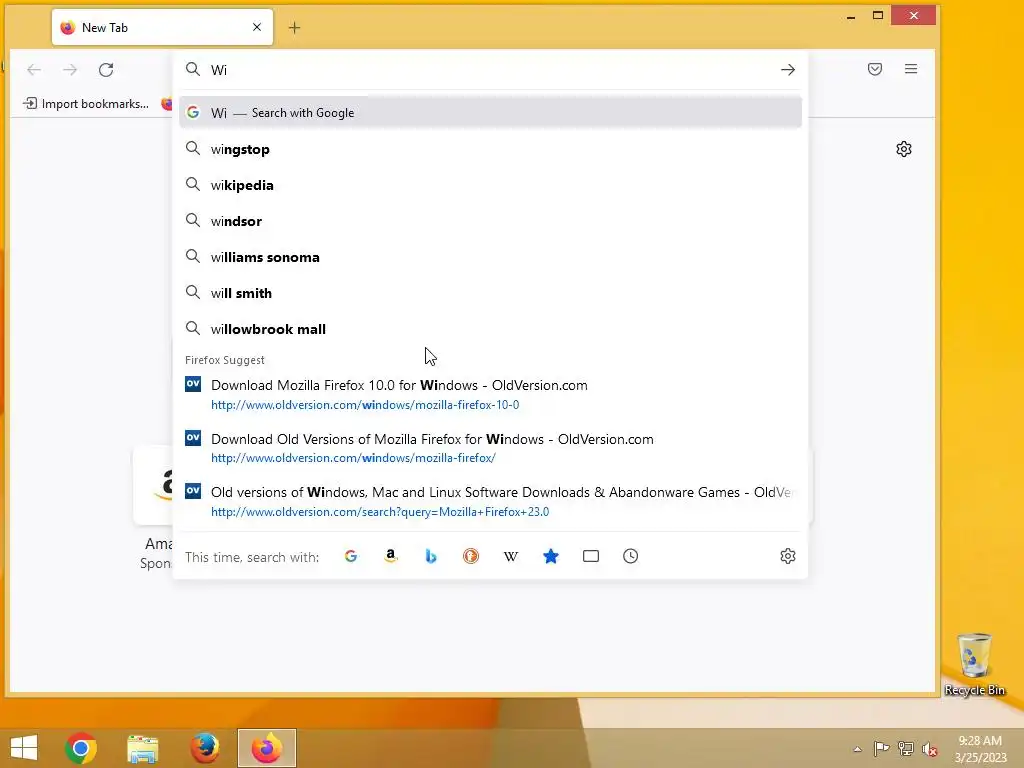Click into the address bar containing 'Wi'
Image resolution: width=1024 pixels, height=768 pixels.
pyautogui.click(x=490, y=70)
